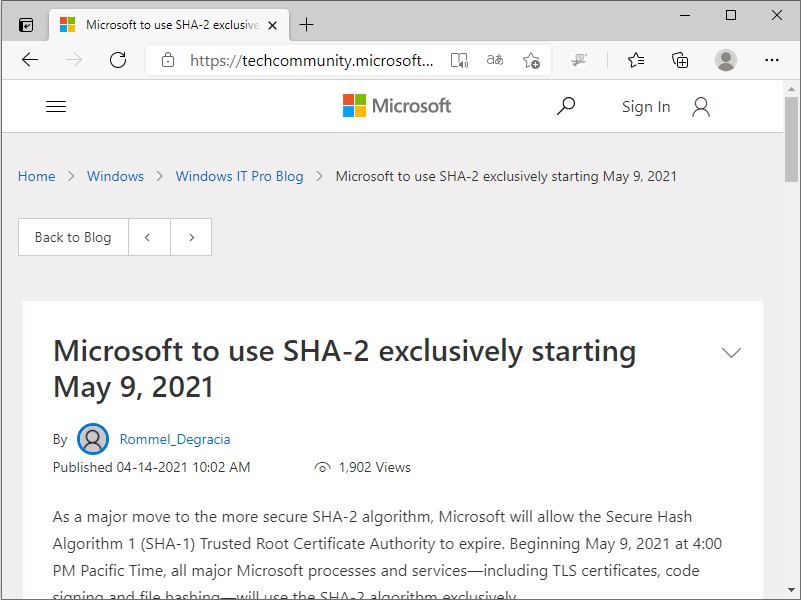
Task: View site security via the lock icon
Action: (167, 60)
